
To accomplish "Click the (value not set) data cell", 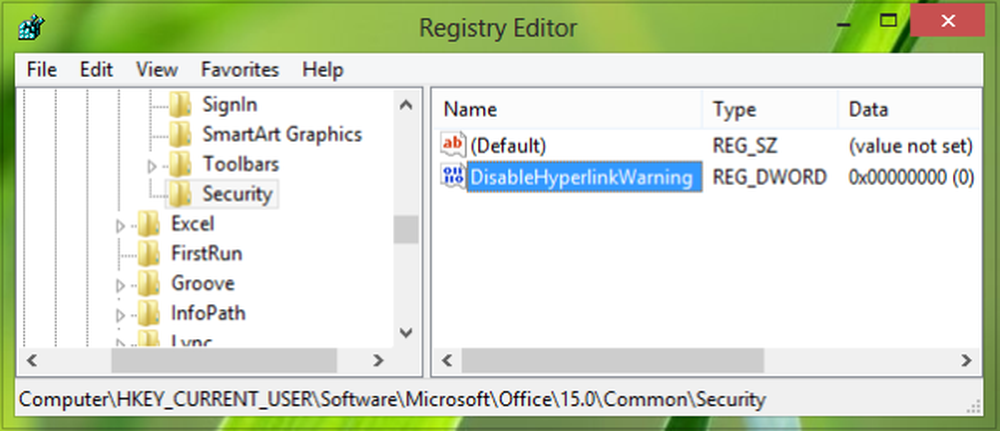I will [910, 146].
